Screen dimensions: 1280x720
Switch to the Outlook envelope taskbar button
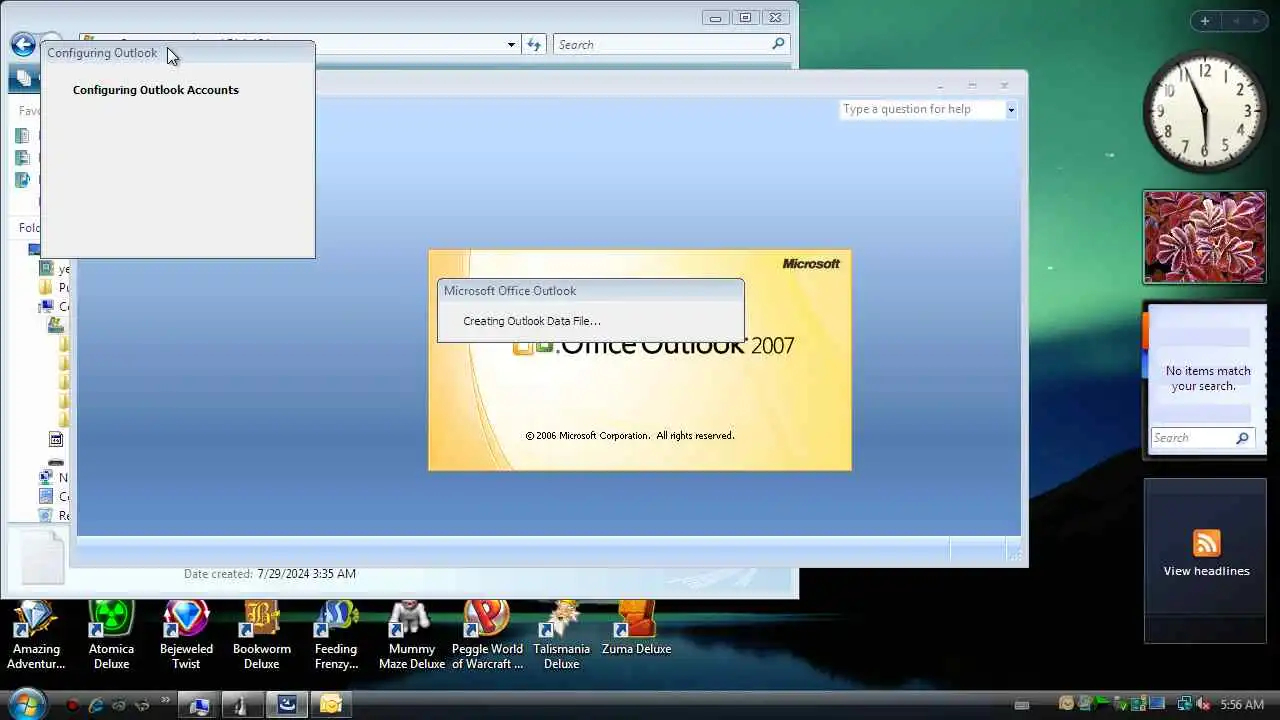pos(331,706)
